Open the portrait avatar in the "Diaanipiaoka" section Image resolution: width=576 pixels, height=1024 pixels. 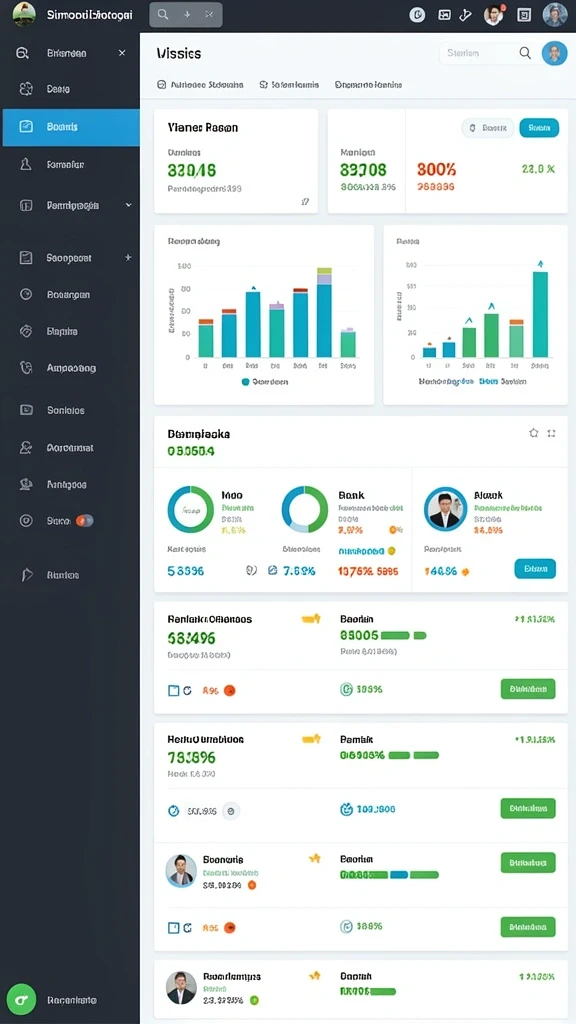tap(445, 509)
